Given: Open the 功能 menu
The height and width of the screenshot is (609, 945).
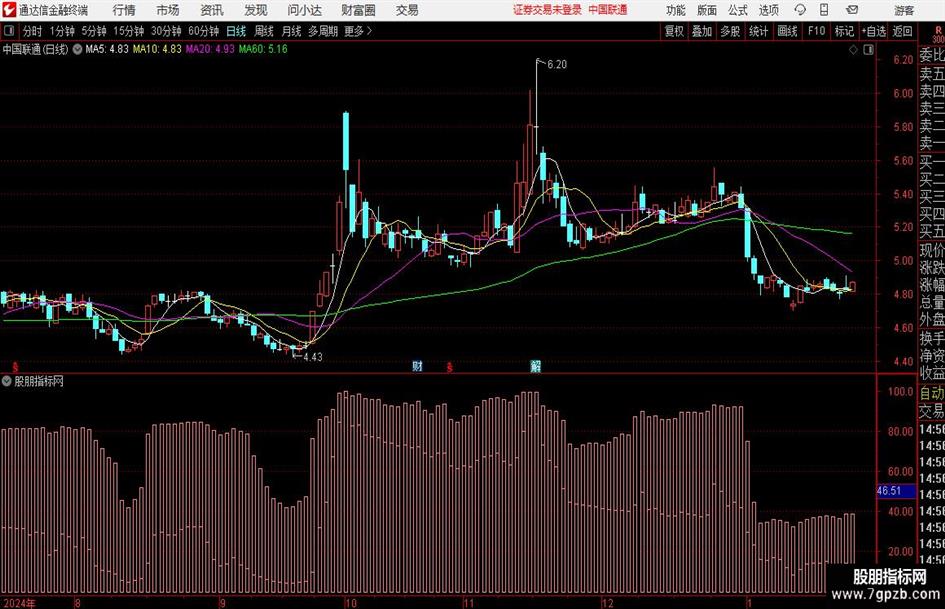Looking at the screenshot, I should pyautogui.click(x=676, y=10).
